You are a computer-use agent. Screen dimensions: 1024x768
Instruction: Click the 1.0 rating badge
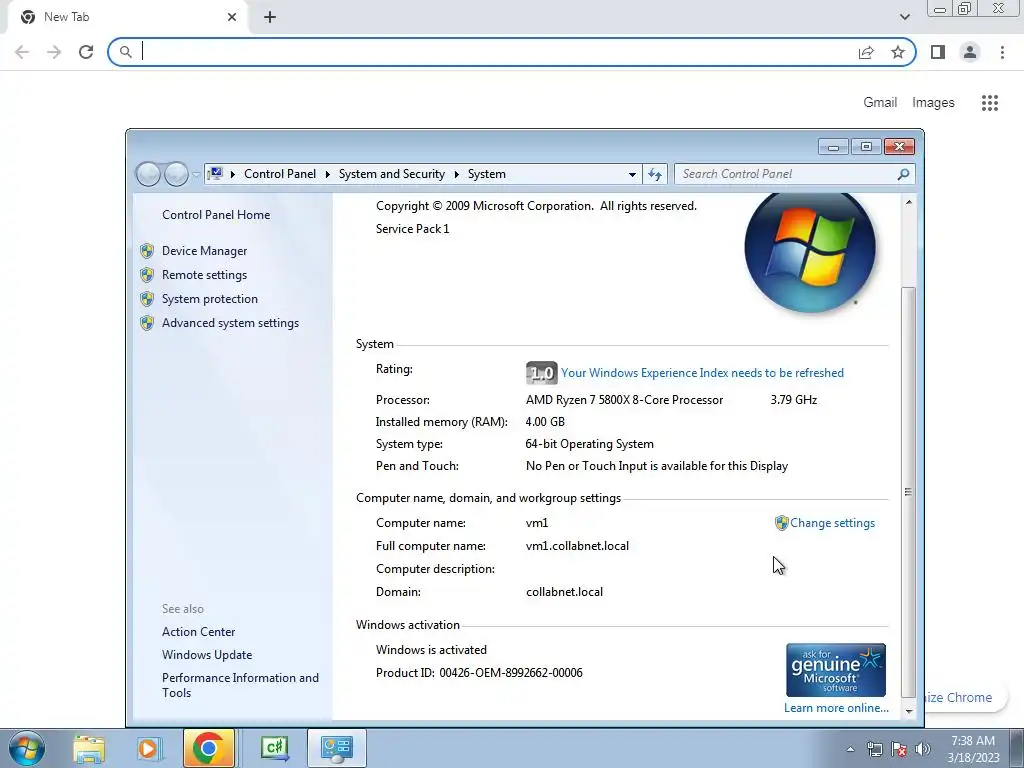click(541, 373)
